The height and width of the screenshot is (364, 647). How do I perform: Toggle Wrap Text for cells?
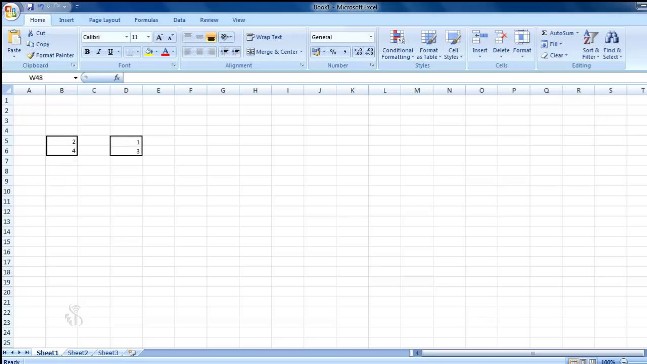(264, 37)
